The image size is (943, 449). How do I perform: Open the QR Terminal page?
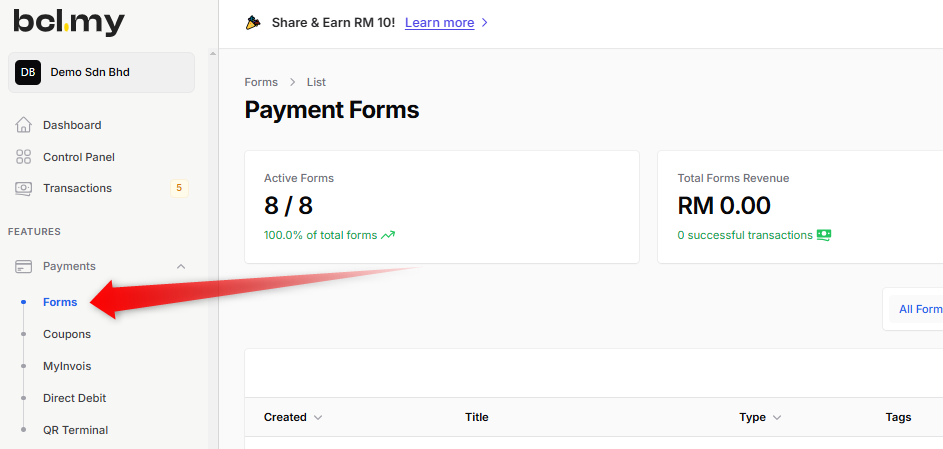click(x=75, y=430)
